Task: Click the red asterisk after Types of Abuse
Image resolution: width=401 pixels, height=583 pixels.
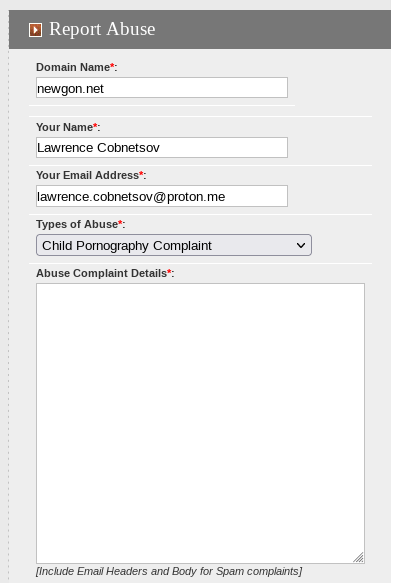Action: [120, 222]
